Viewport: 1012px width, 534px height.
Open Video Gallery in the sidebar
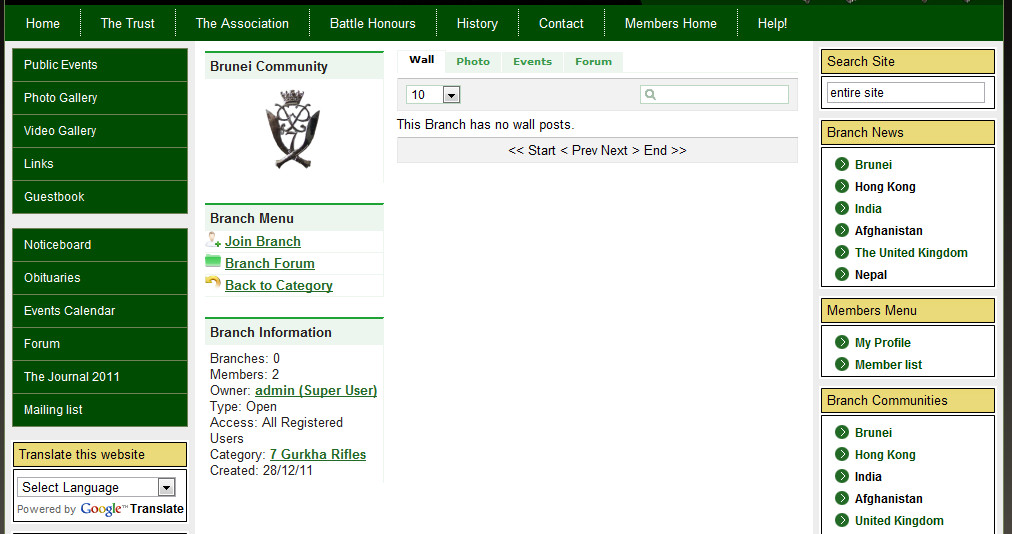pos(100,130)
